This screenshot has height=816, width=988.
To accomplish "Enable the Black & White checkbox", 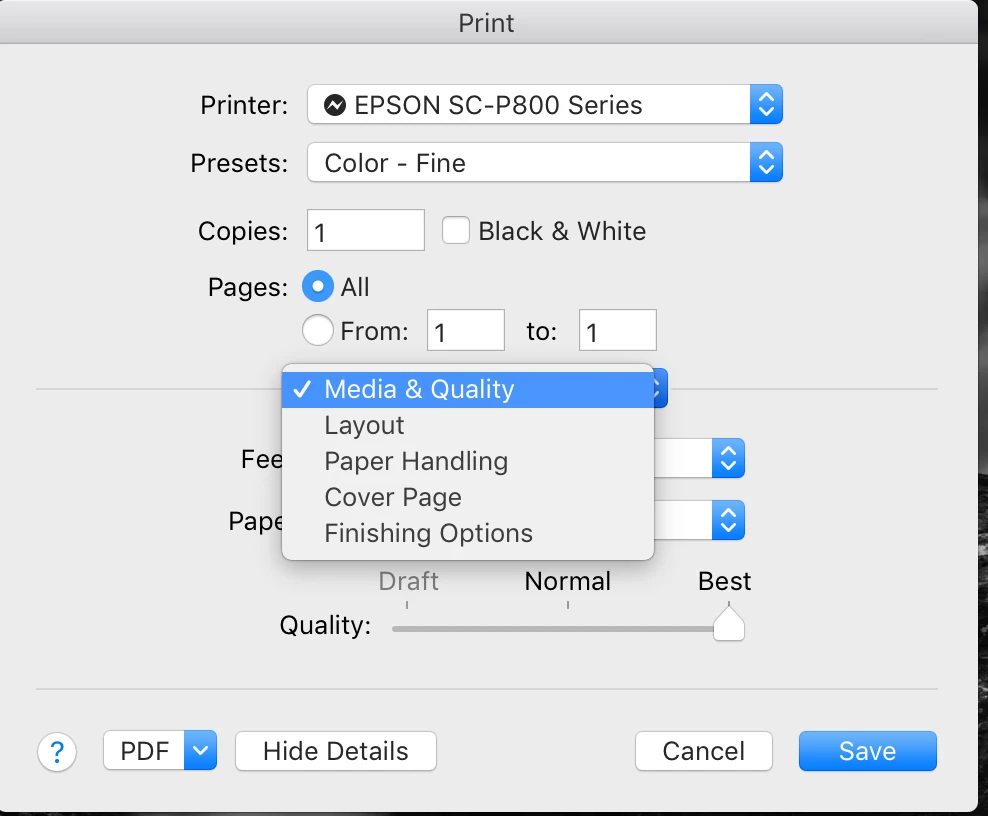I will (456, 231).
